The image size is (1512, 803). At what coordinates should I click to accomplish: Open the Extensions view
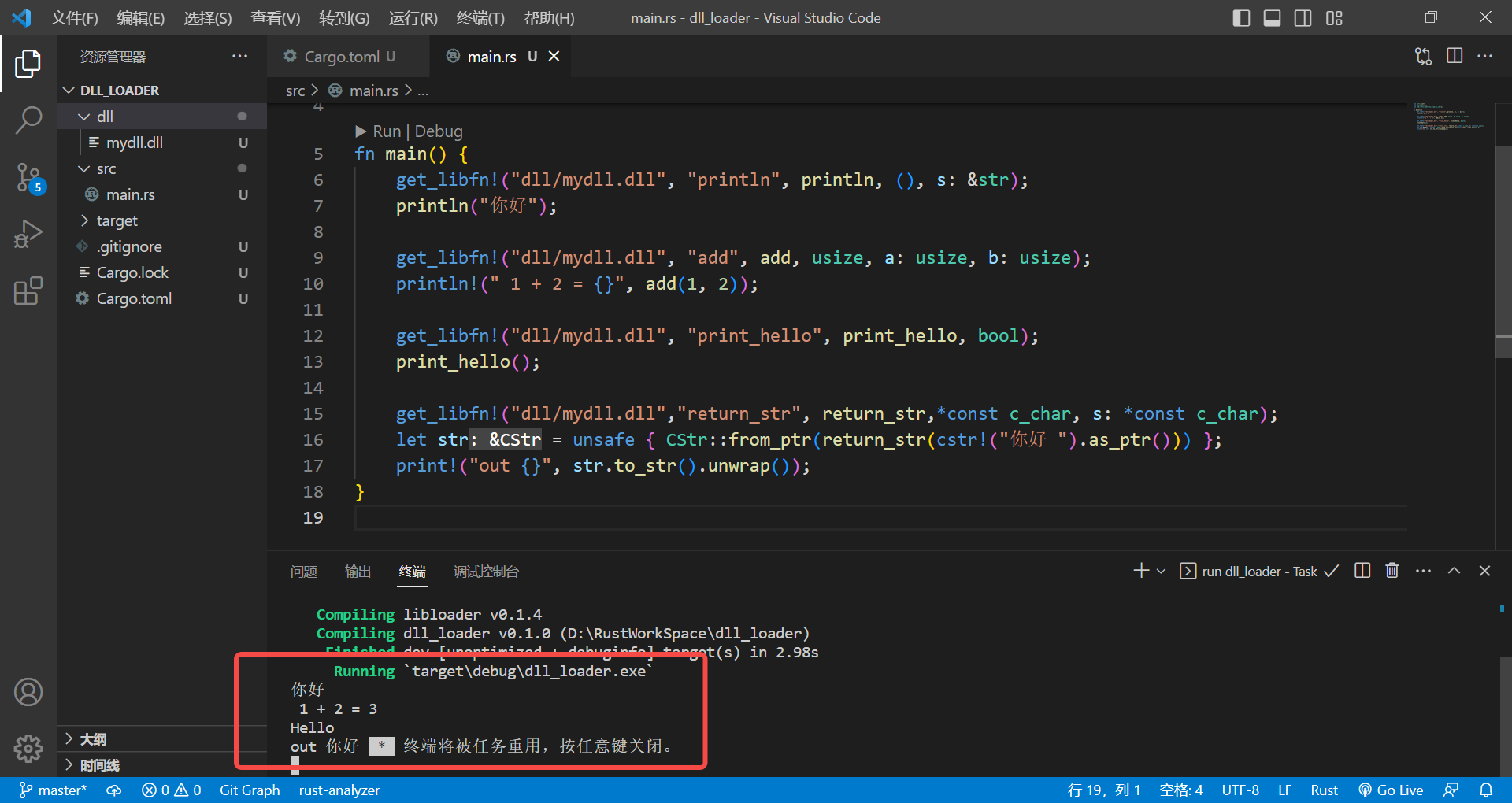pyautogui.click(x=28, y=291)
